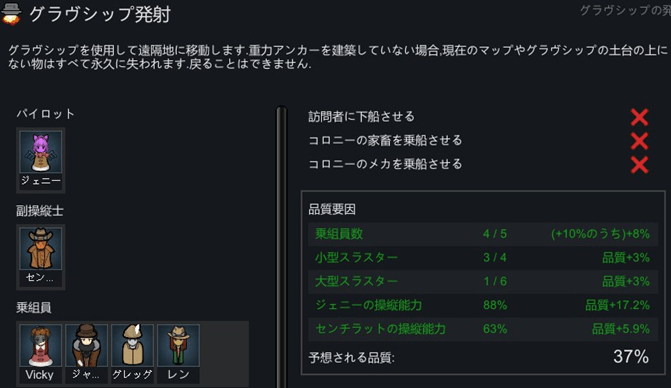Click the 品質要因 panel heading

tap(332, 209)
